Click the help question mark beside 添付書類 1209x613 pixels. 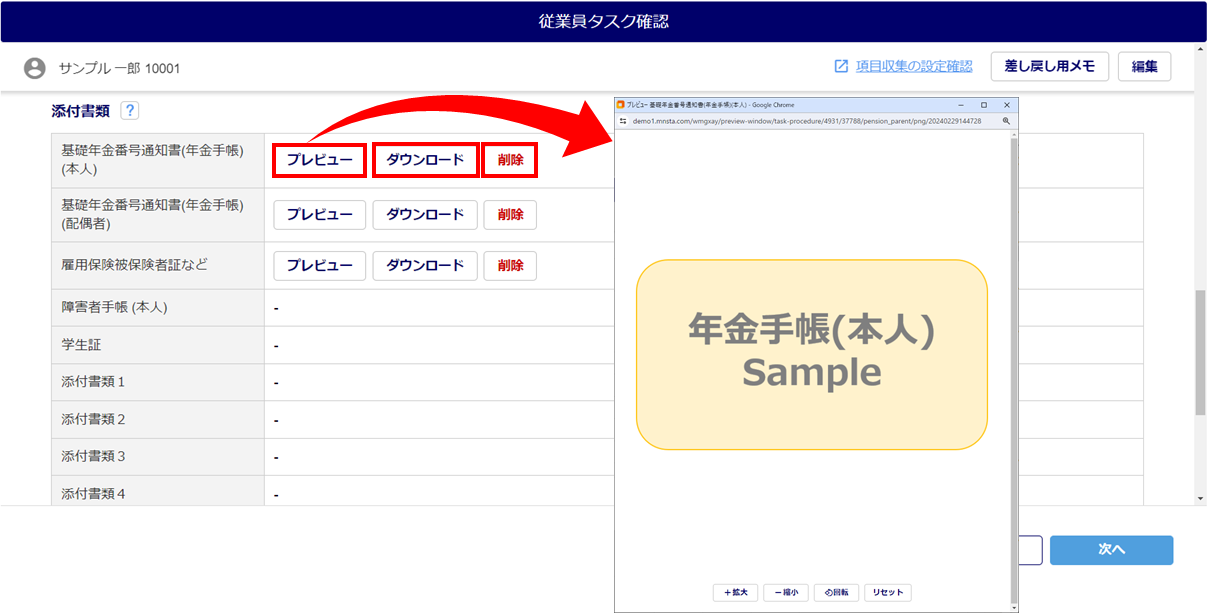click(129, 111)
